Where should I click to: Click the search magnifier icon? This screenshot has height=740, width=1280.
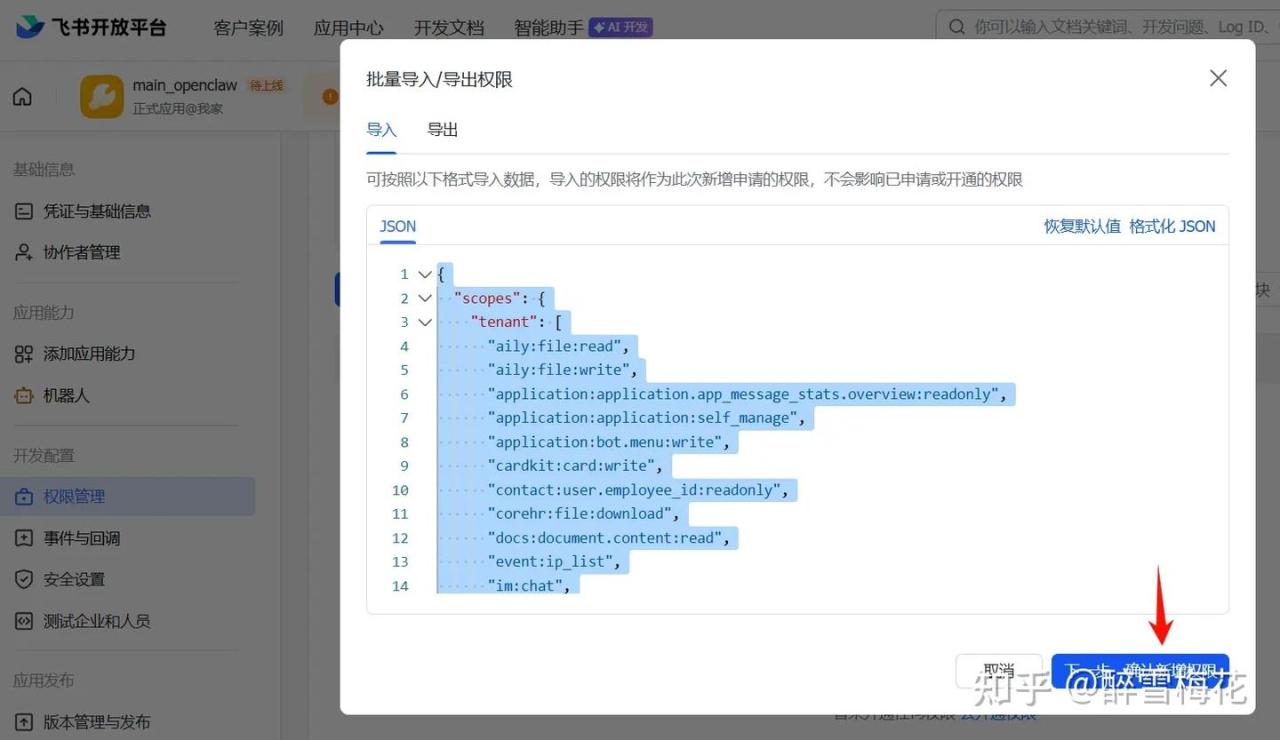[957, 27]
